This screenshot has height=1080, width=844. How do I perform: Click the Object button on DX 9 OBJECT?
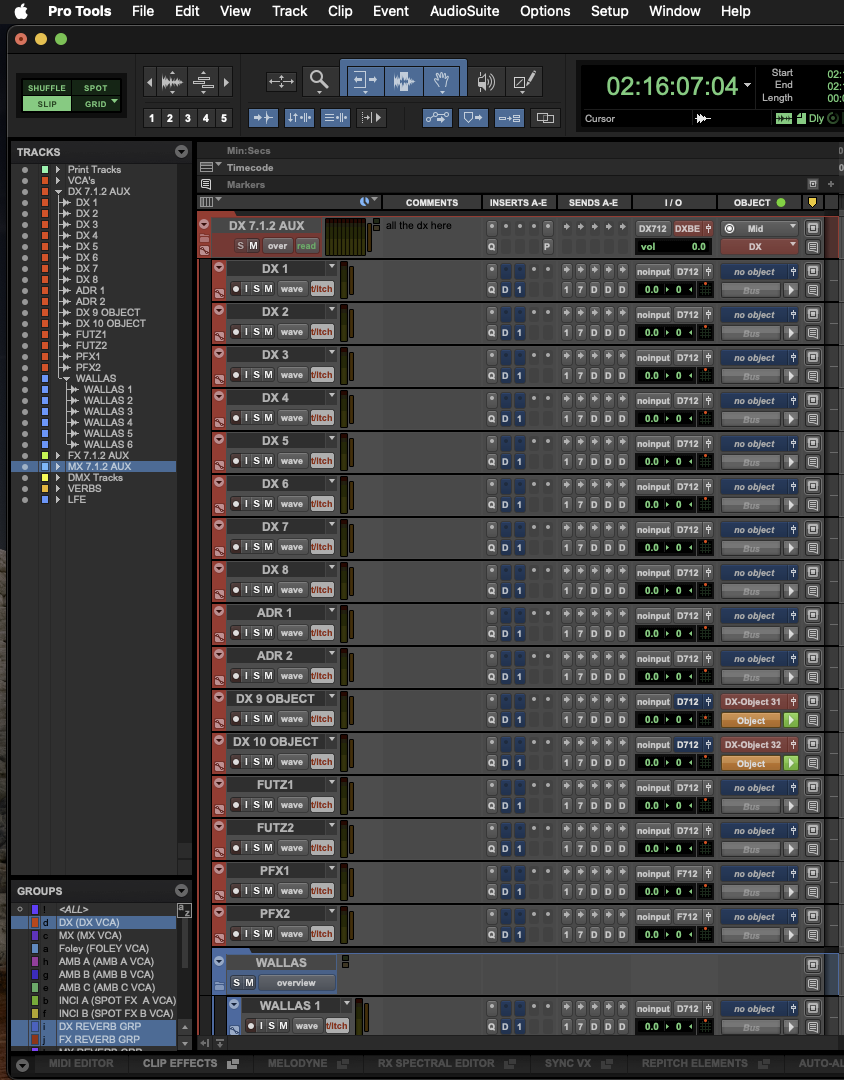click(x=751, y=720)
